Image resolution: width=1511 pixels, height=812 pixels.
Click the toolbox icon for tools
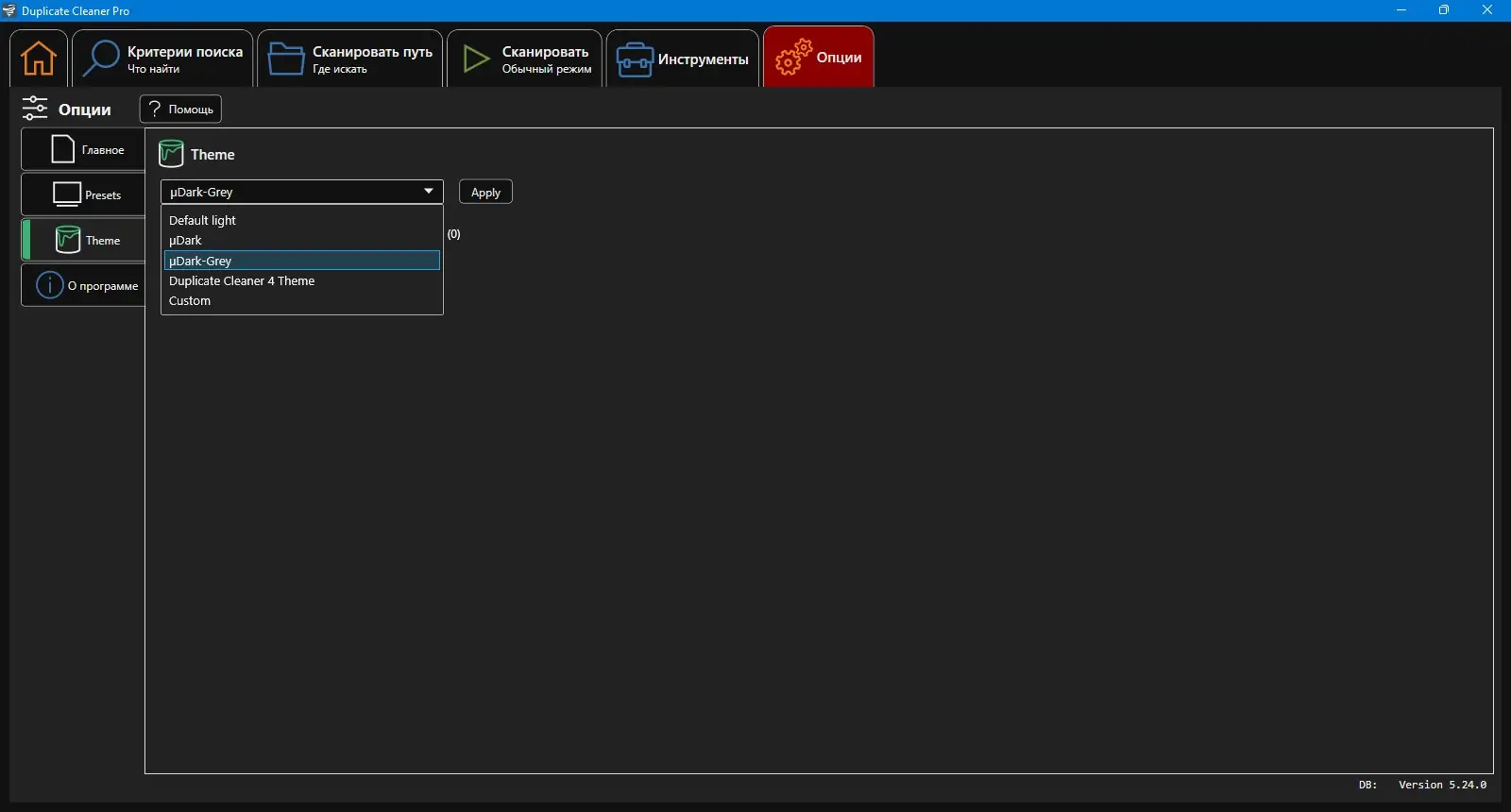635,59
